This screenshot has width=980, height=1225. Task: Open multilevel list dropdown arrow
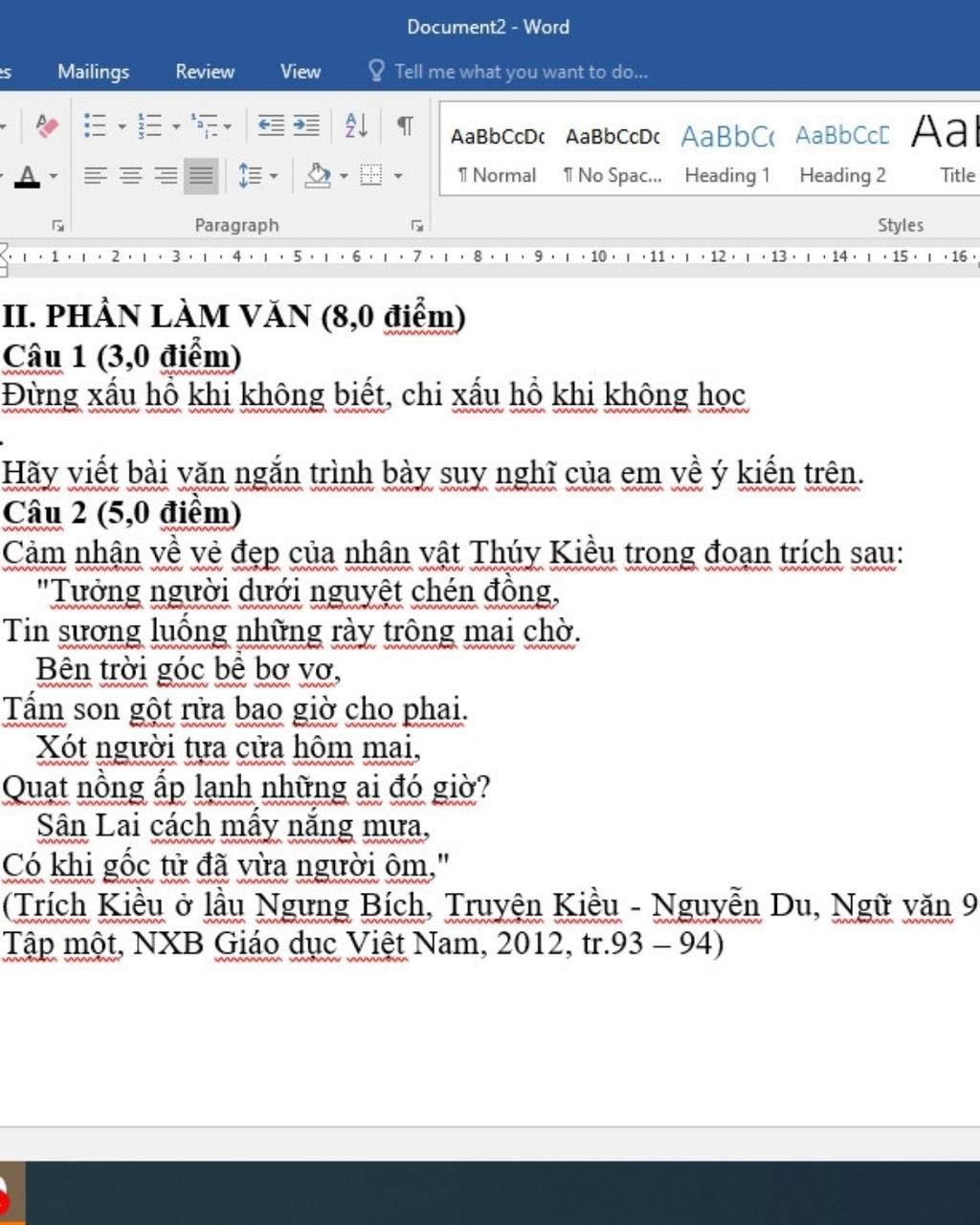point(227,125)
